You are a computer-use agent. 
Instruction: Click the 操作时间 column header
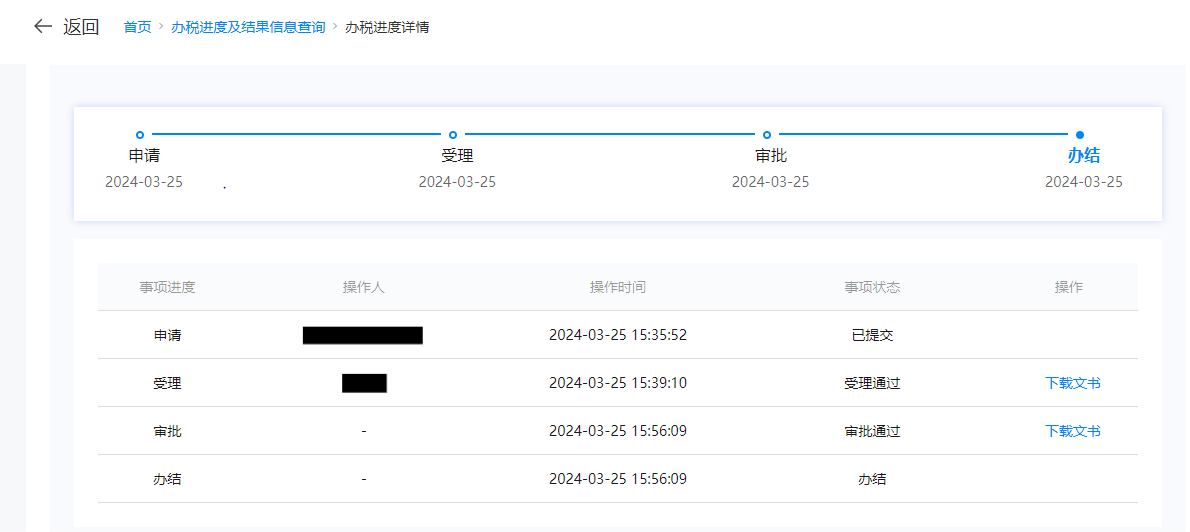point(617,287)
